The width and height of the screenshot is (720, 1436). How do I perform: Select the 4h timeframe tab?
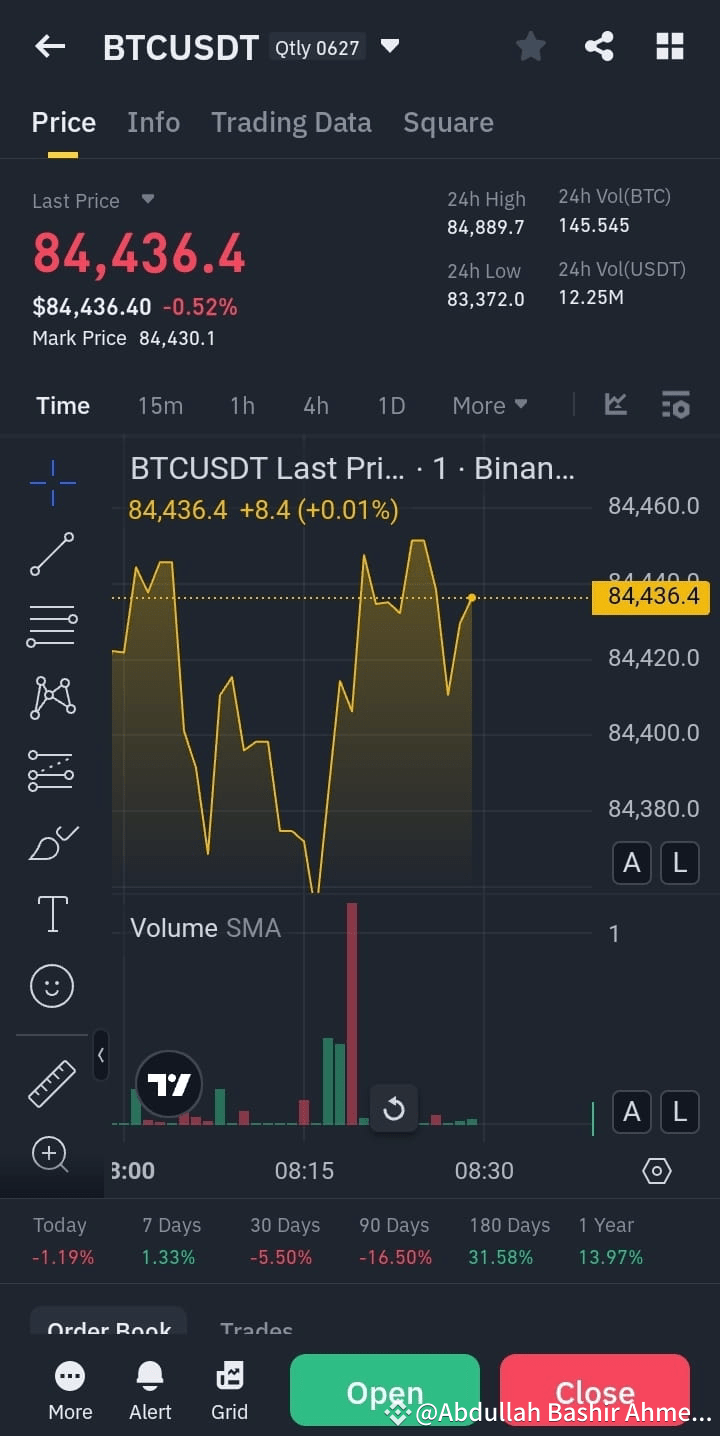coord(316,405)
